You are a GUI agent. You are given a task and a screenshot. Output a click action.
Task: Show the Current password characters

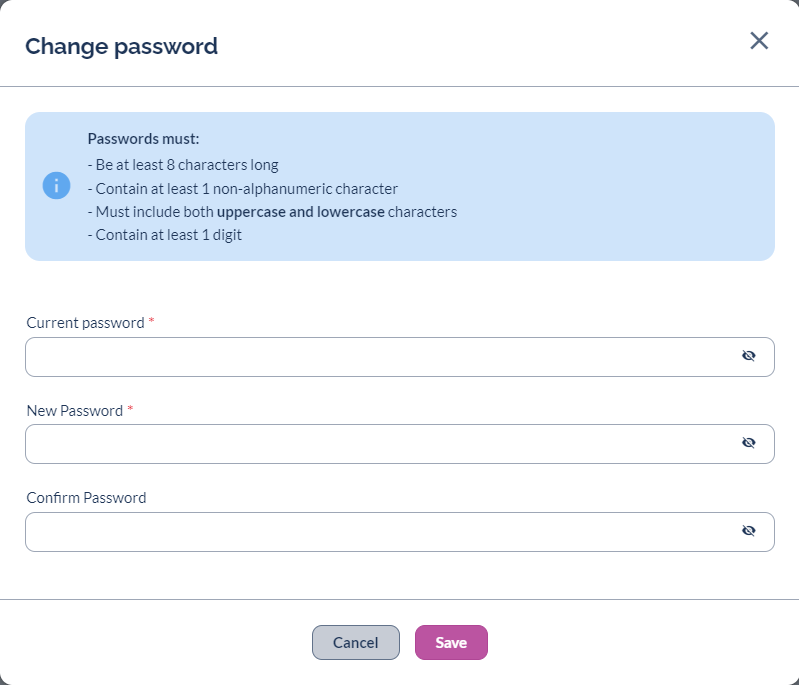coord(748,356)
